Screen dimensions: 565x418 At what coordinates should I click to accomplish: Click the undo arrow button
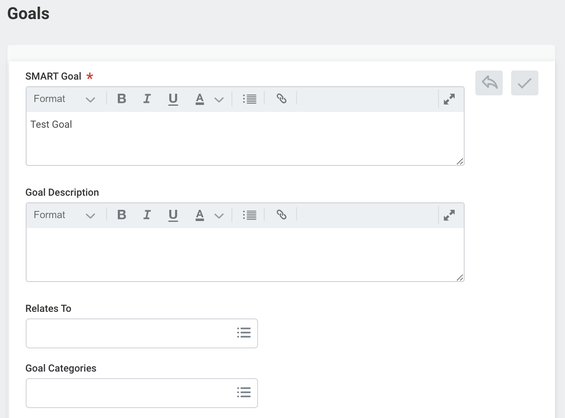489,83
